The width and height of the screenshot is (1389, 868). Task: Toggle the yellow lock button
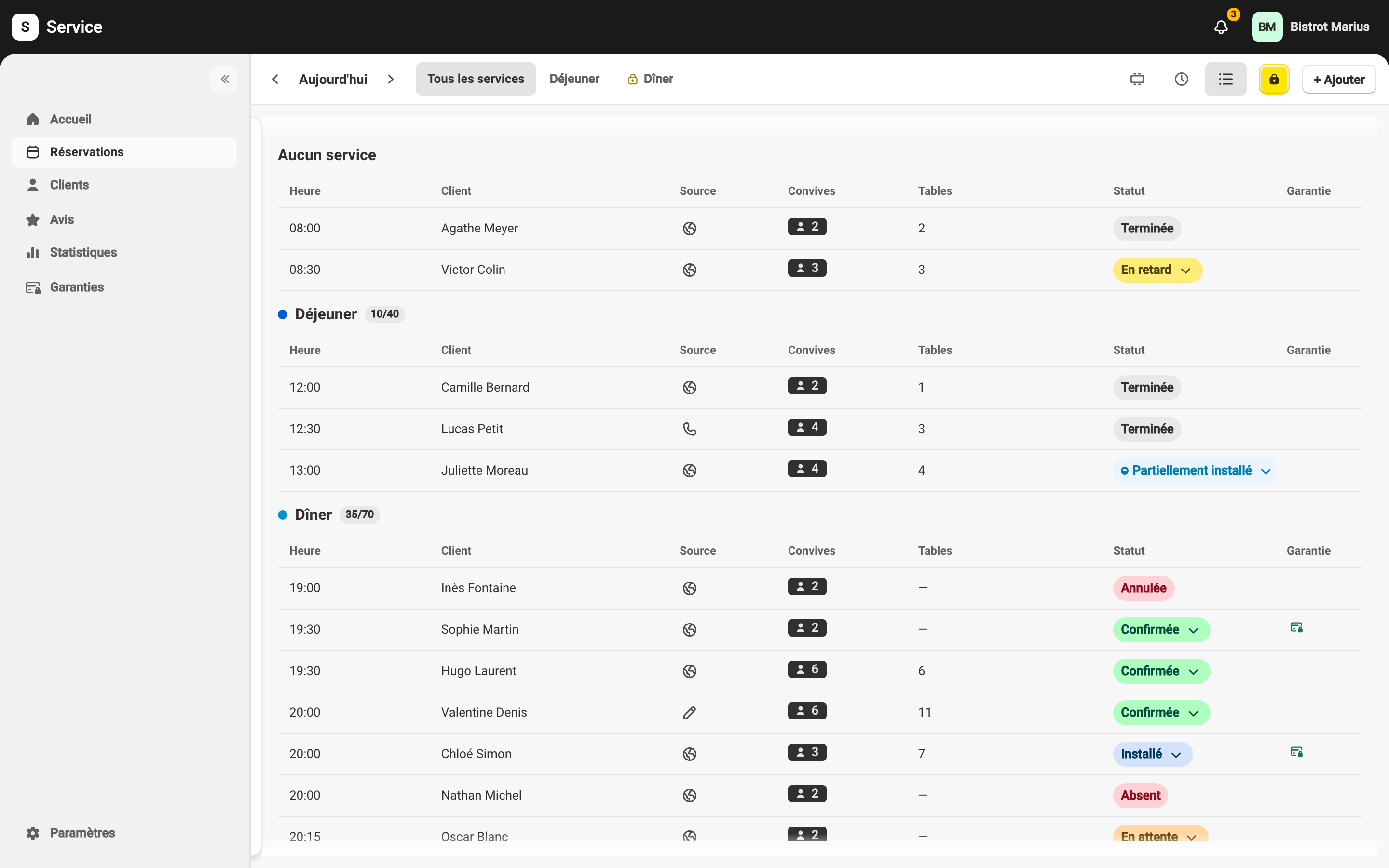tap(1274, 79)
